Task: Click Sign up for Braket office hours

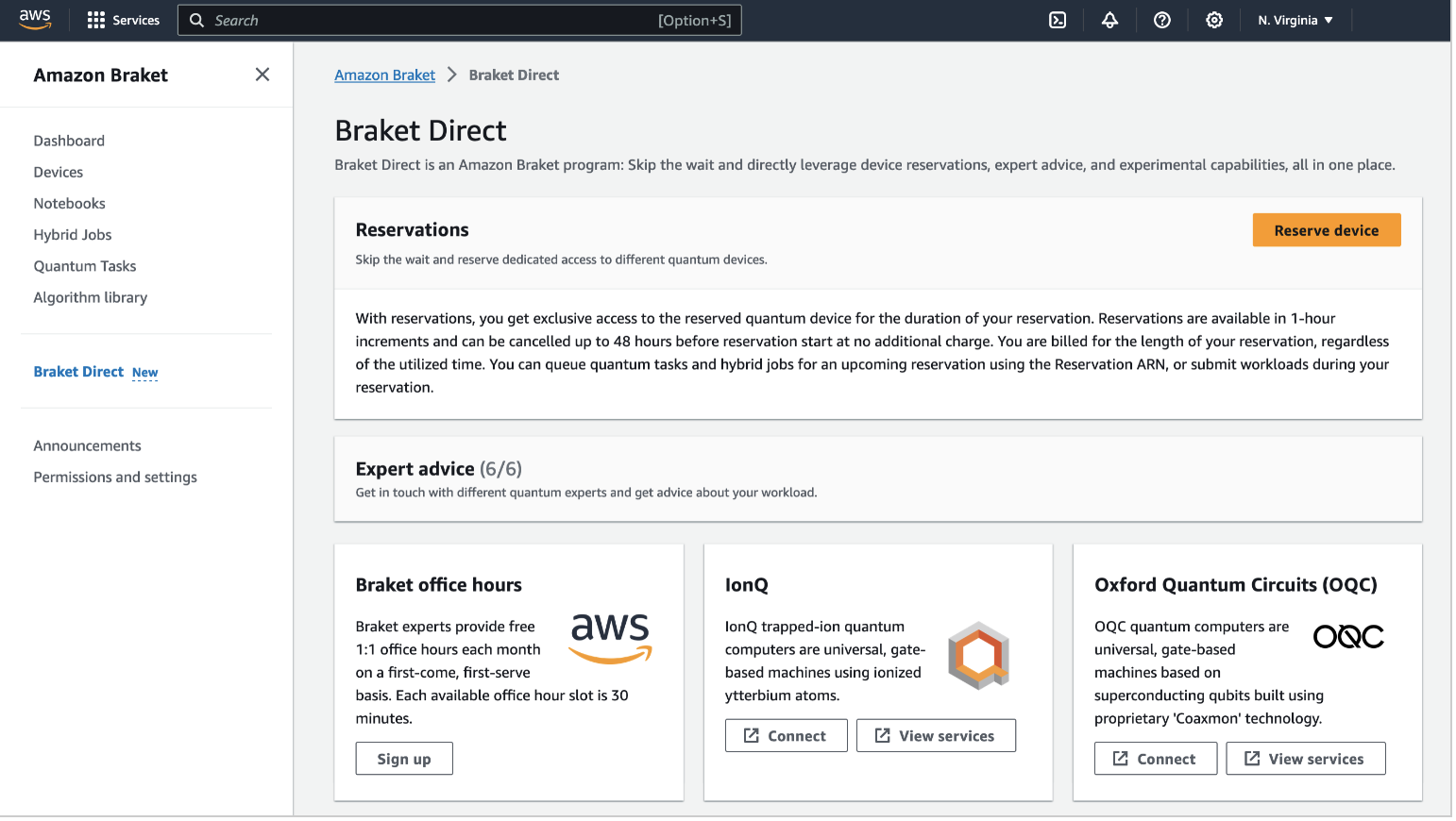Action: pyautogui.click(x=404, y=759)
